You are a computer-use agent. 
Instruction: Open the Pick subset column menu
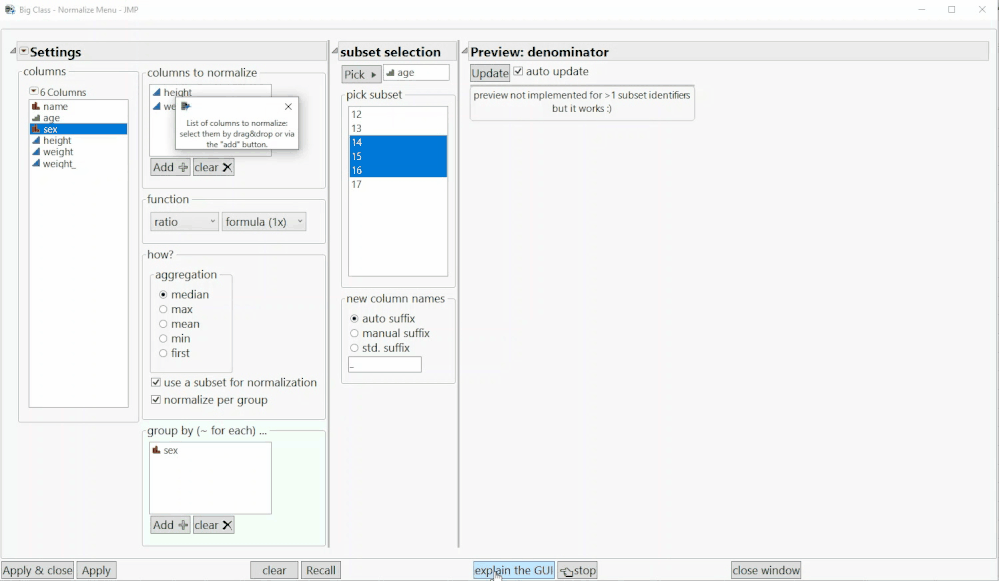click(x=361, y=74)
